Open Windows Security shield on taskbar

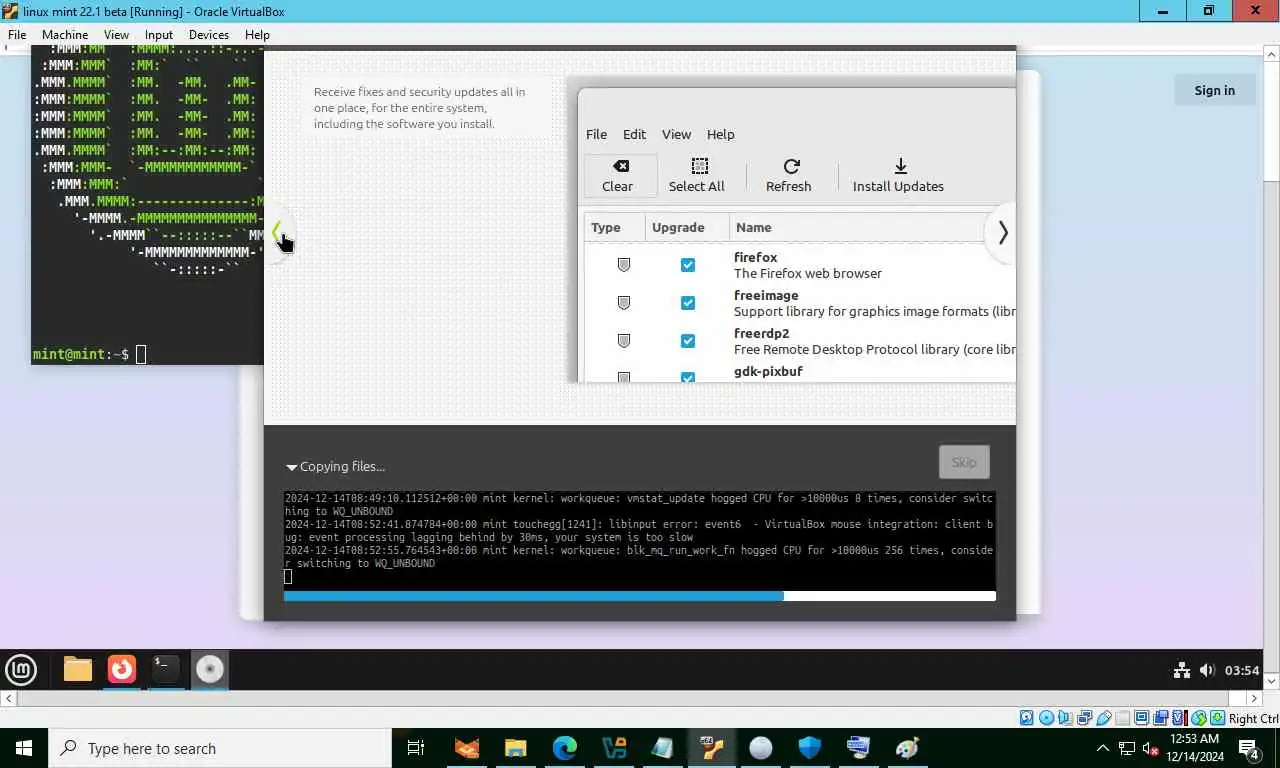click(810, 748)
